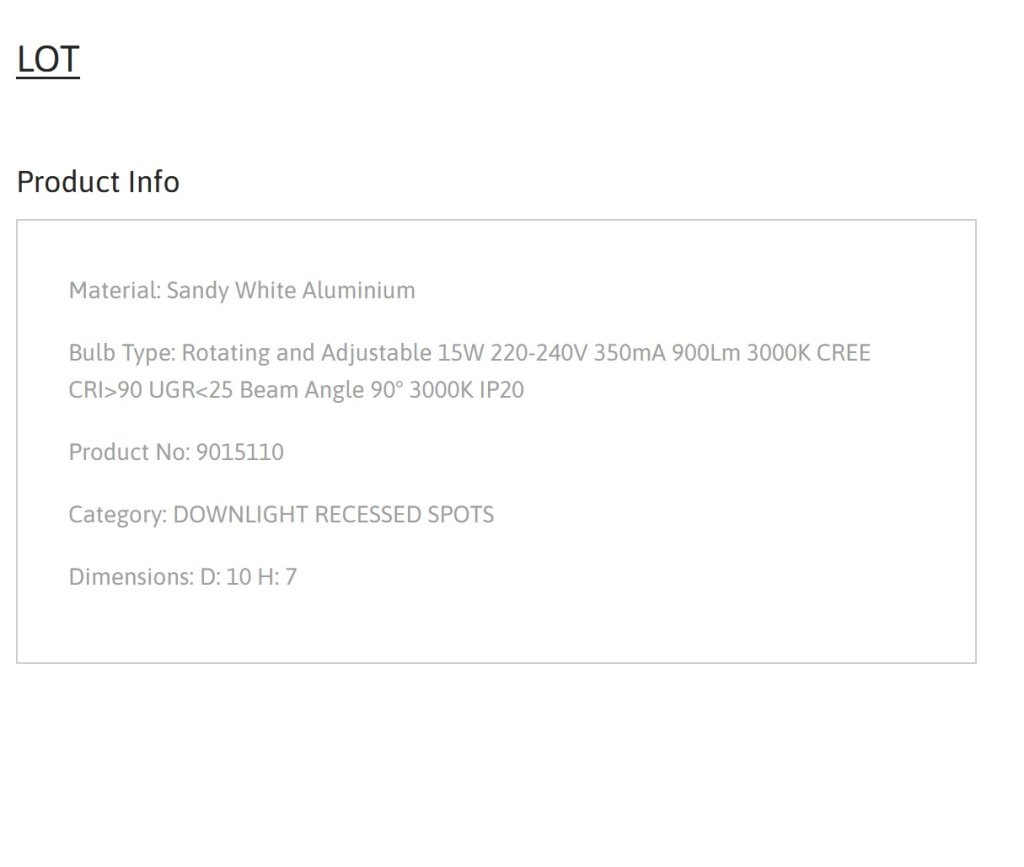The width and height of the screenshot is (1024, 867).
Task: Open the underlined LOT title link
Action: click(x=48, y=60)
